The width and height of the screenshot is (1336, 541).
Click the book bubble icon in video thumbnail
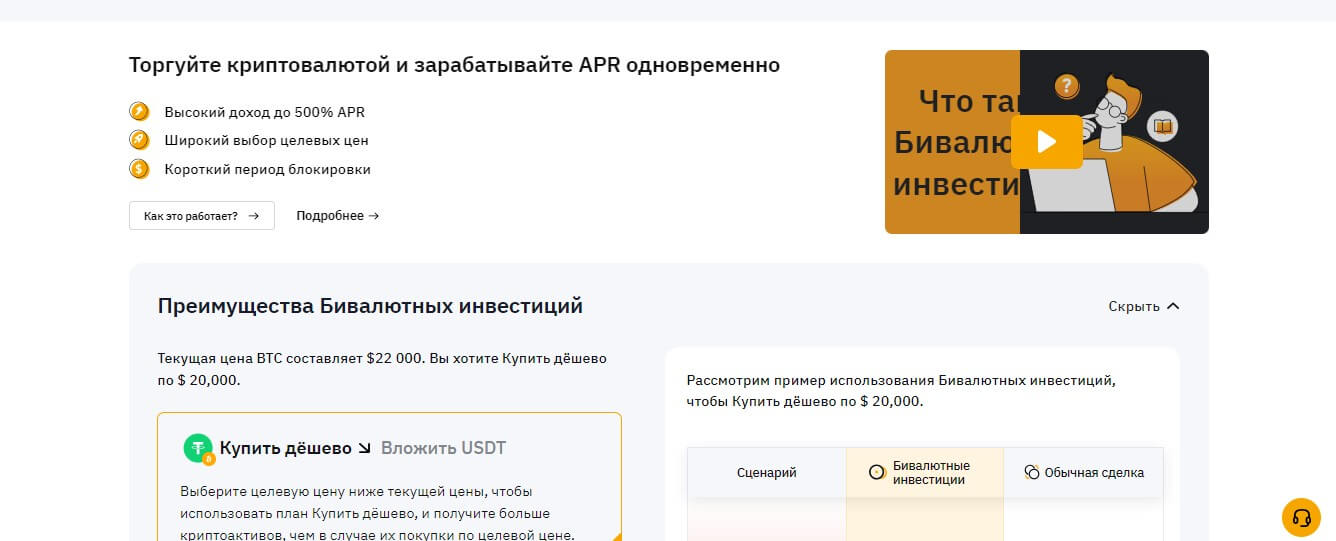(x=1162, y=127)
